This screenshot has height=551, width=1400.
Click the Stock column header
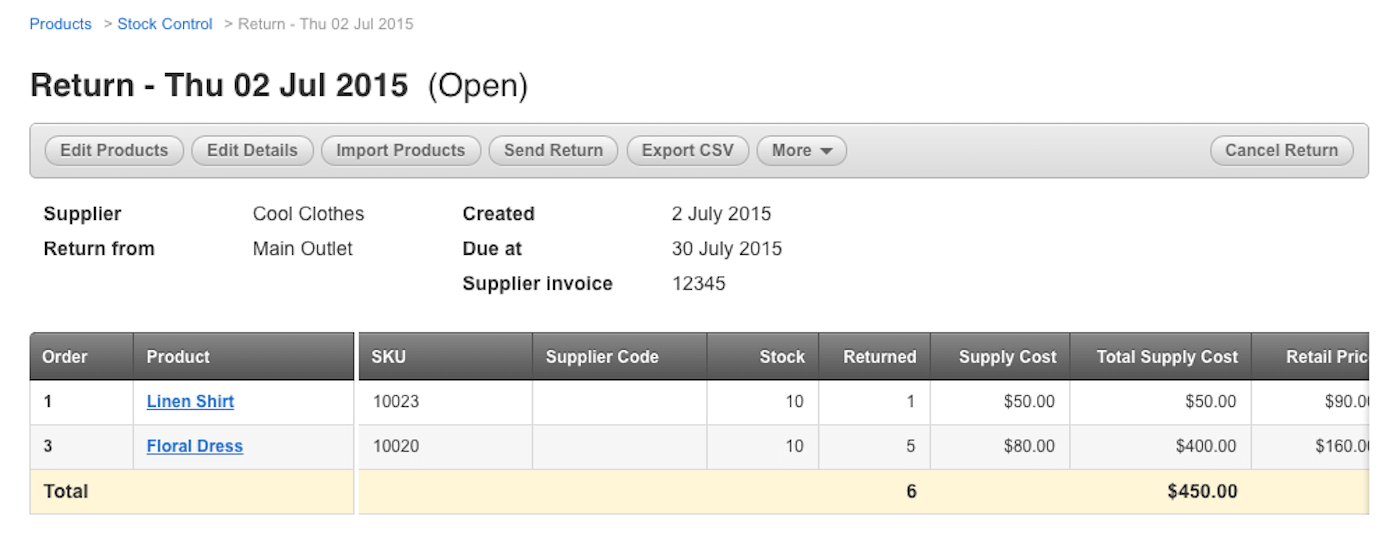pos(782,357)
